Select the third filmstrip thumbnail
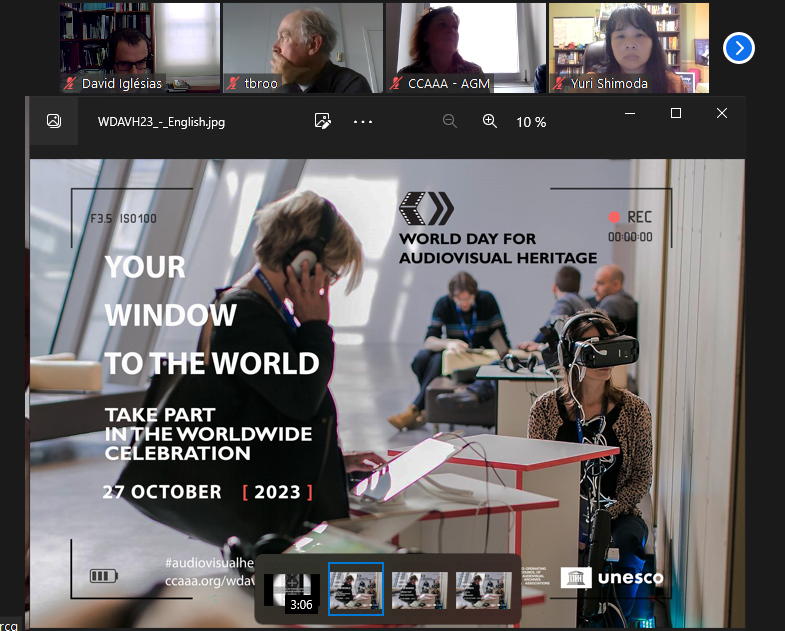 (420, 591)
